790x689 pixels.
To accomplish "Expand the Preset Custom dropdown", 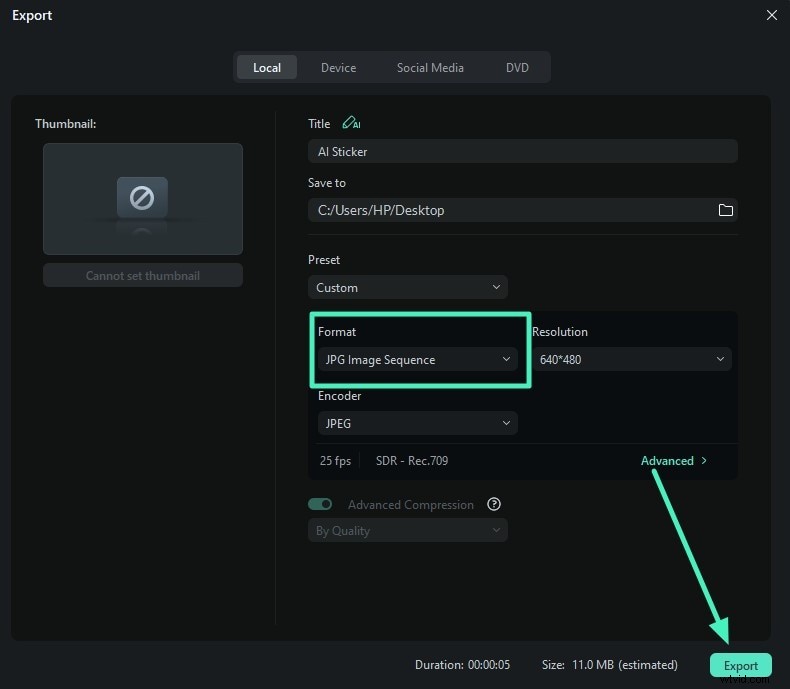I will 407,288.
